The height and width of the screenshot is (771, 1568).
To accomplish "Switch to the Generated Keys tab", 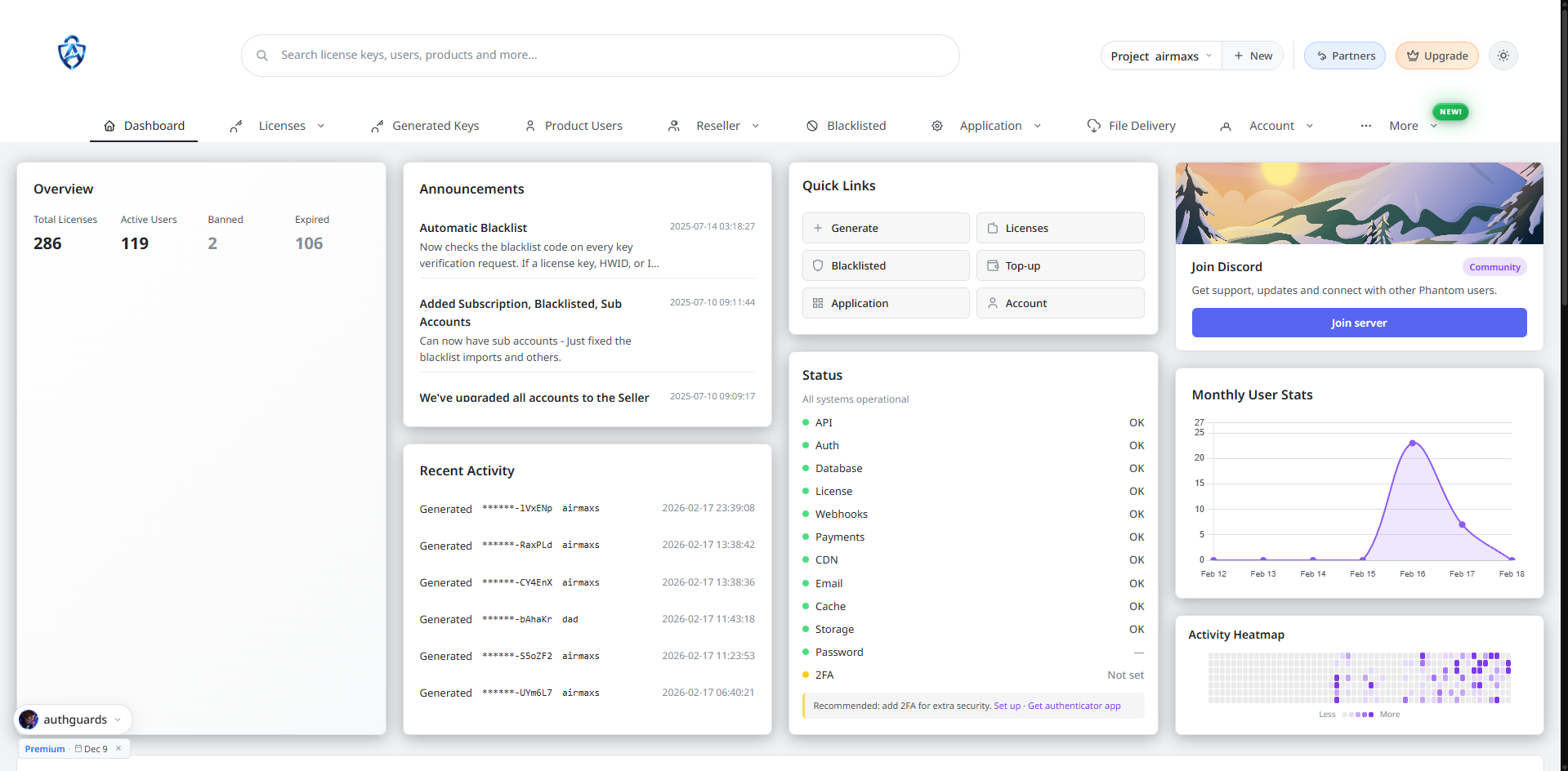I will point(435,125).
